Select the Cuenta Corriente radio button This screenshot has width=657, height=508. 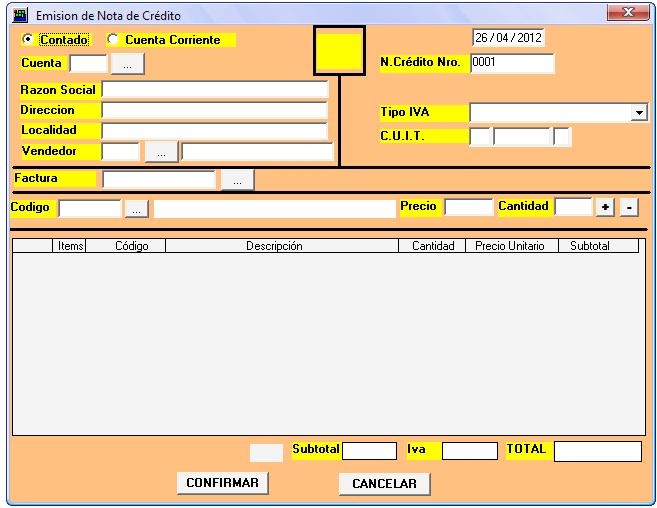tap(112, 40)
